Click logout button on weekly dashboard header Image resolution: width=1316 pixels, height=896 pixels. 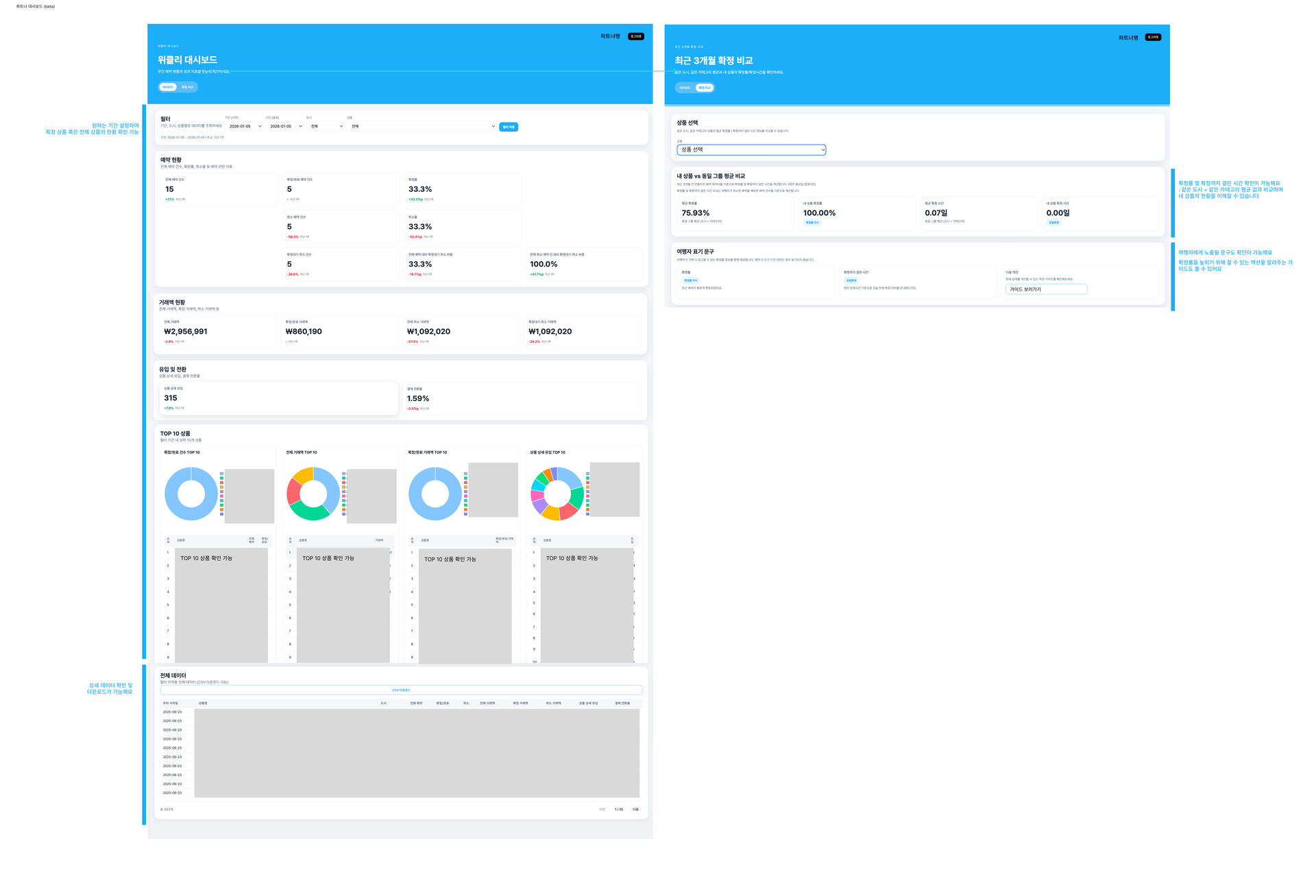click(x=636, y=36)
